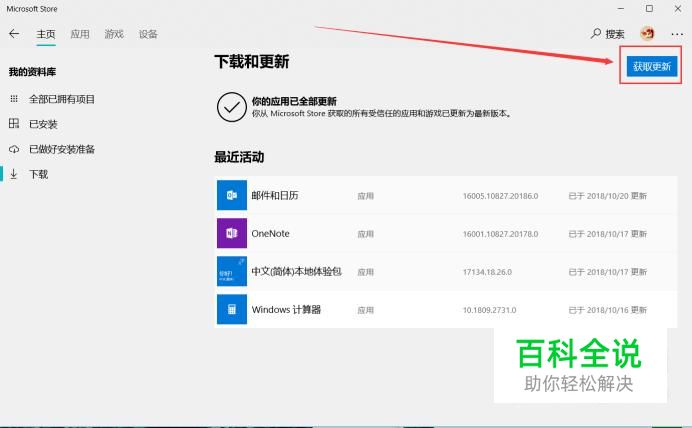692x428 pixels.
Task: Click the checkmark circle icon
Action: 232,107
